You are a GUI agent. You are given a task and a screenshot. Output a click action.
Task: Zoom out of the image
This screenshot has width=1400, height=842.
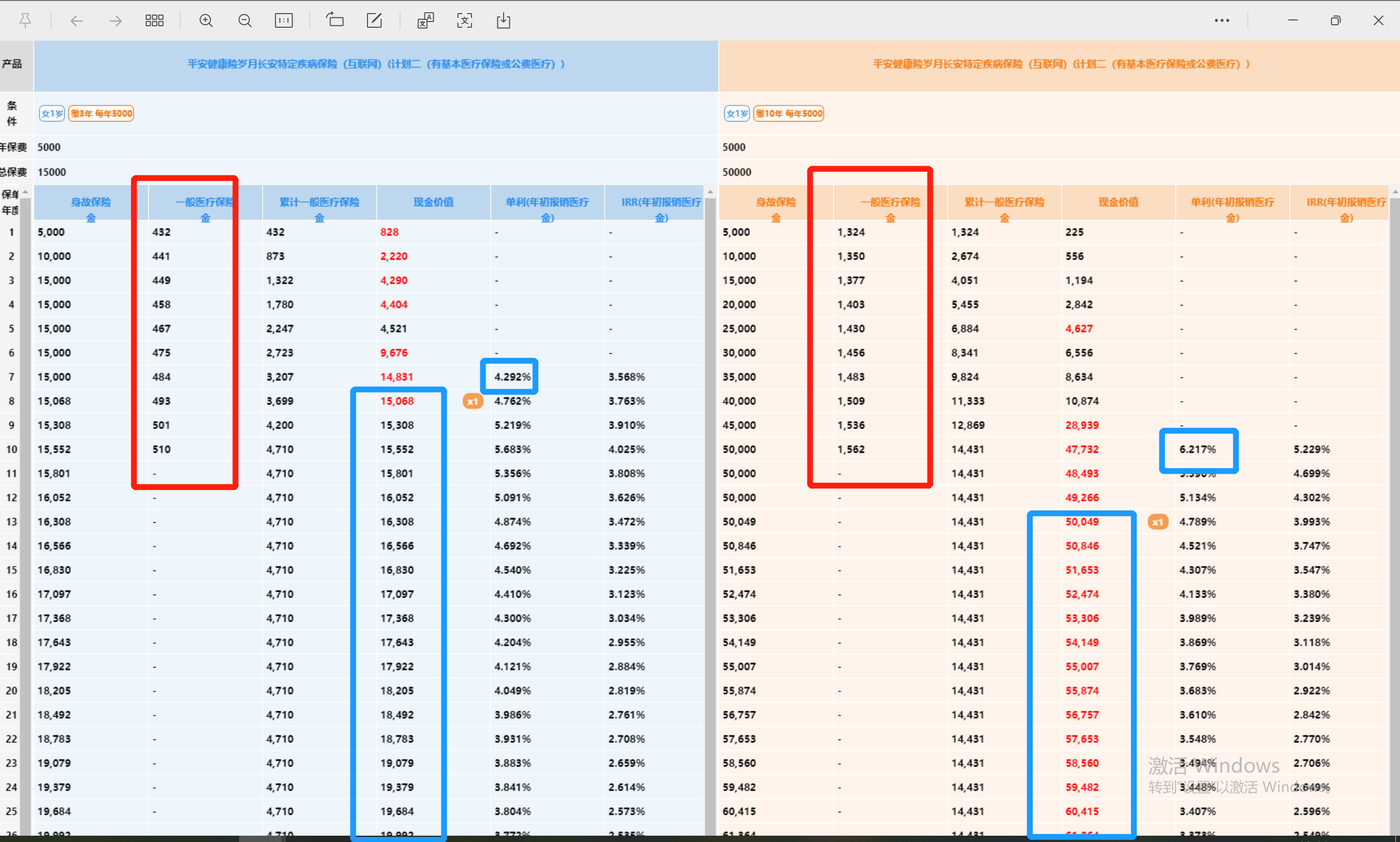click(245, 21)
